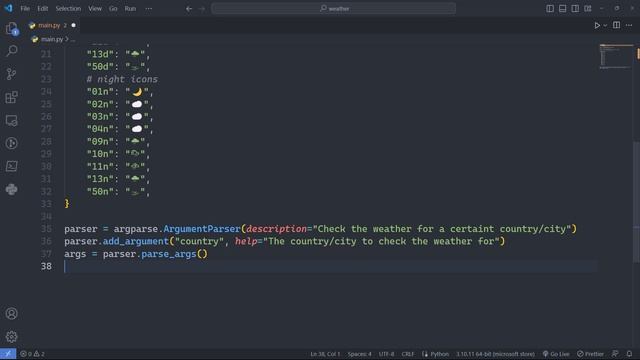The height and width of the screenshot is (360, 640).
Task: Open the Explorer view in activity bar
Action: click(11, 28)
